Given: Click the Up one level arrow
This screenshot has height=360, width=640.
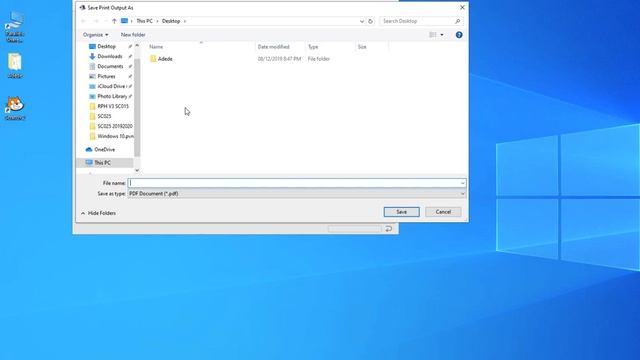Looking at the screenshot, I should (114, 21).
